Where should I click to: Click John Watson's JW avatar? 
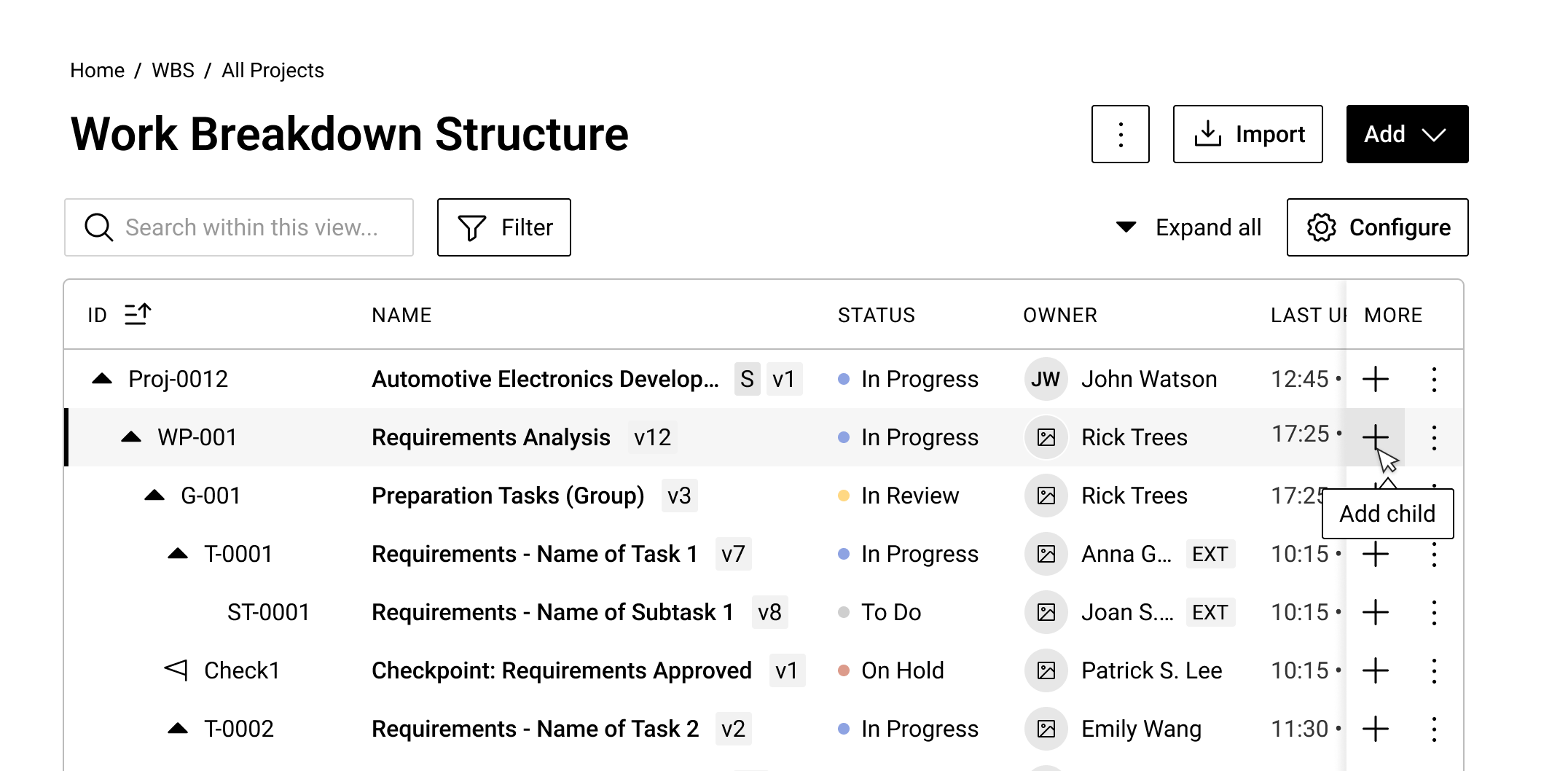point(1046,379)
